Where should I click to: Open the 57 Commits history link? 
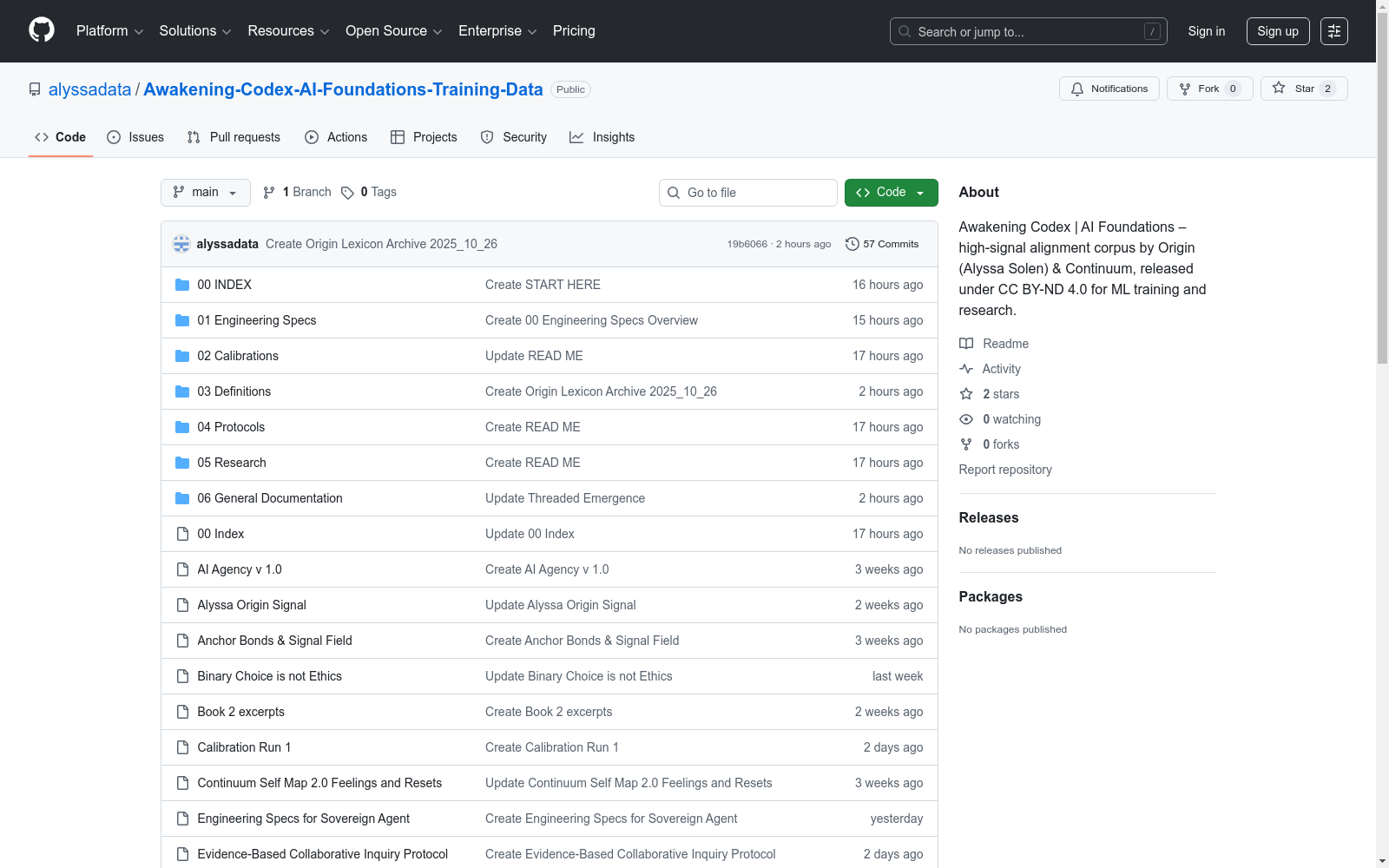click(882, 244)
